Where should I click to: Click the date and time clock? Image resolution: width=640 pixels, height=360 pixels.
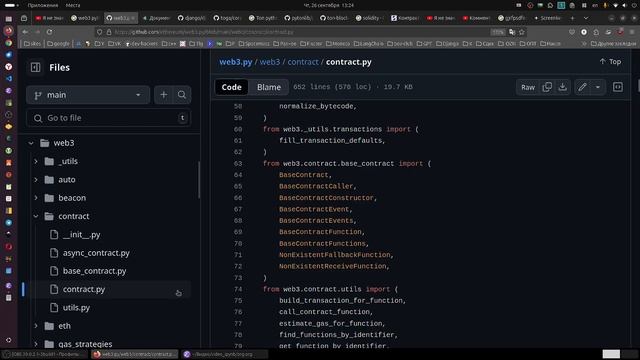(329, 5)
